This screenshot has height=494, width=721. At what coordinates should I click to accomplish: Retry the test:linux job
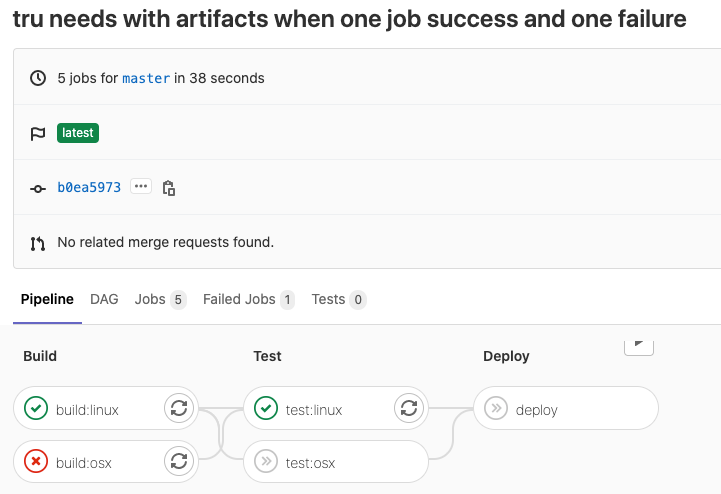(x=408, y=408)
